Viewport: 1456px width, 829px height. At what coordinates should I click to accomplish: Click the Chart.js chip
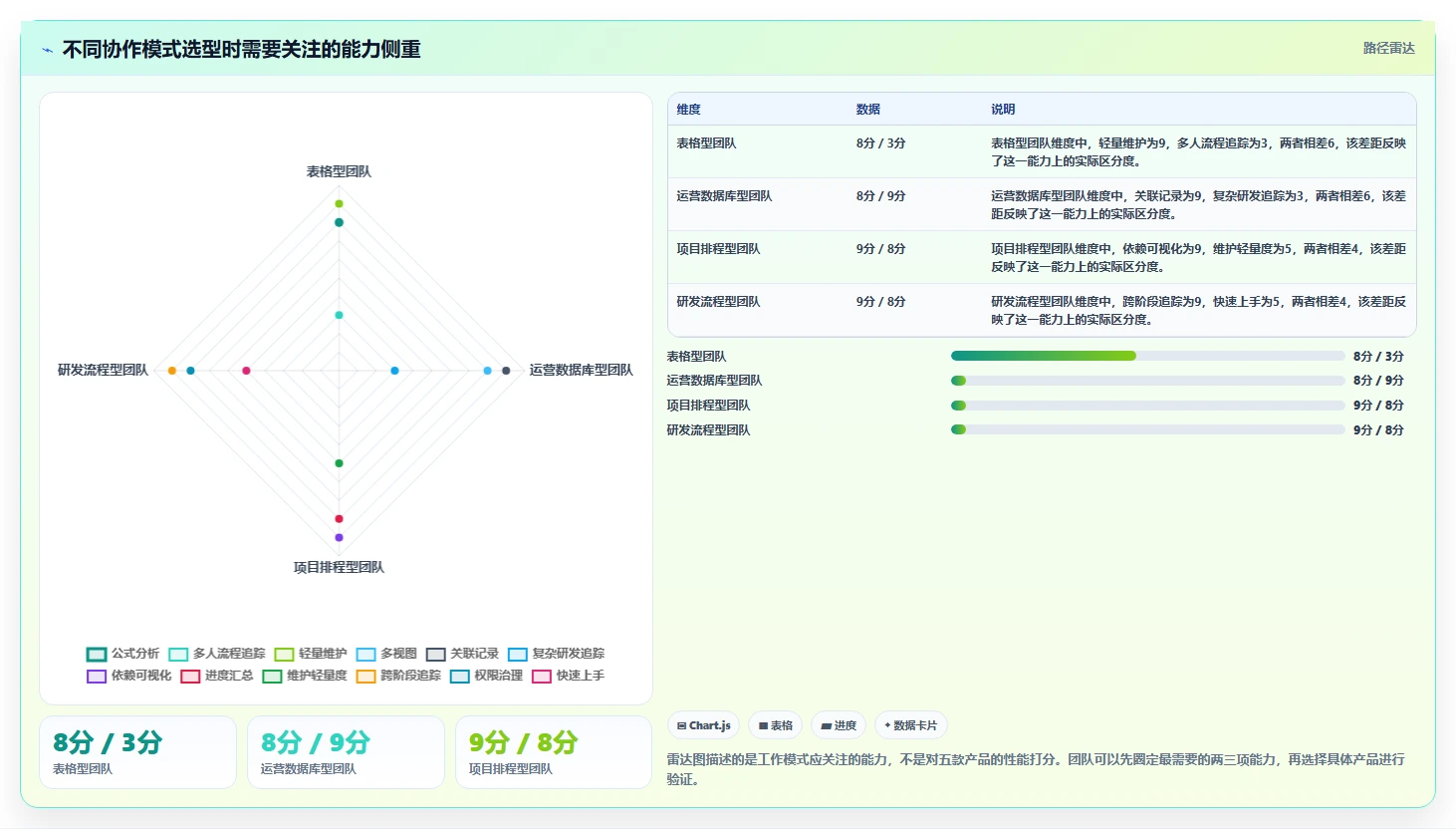click(x=703, y=725)
